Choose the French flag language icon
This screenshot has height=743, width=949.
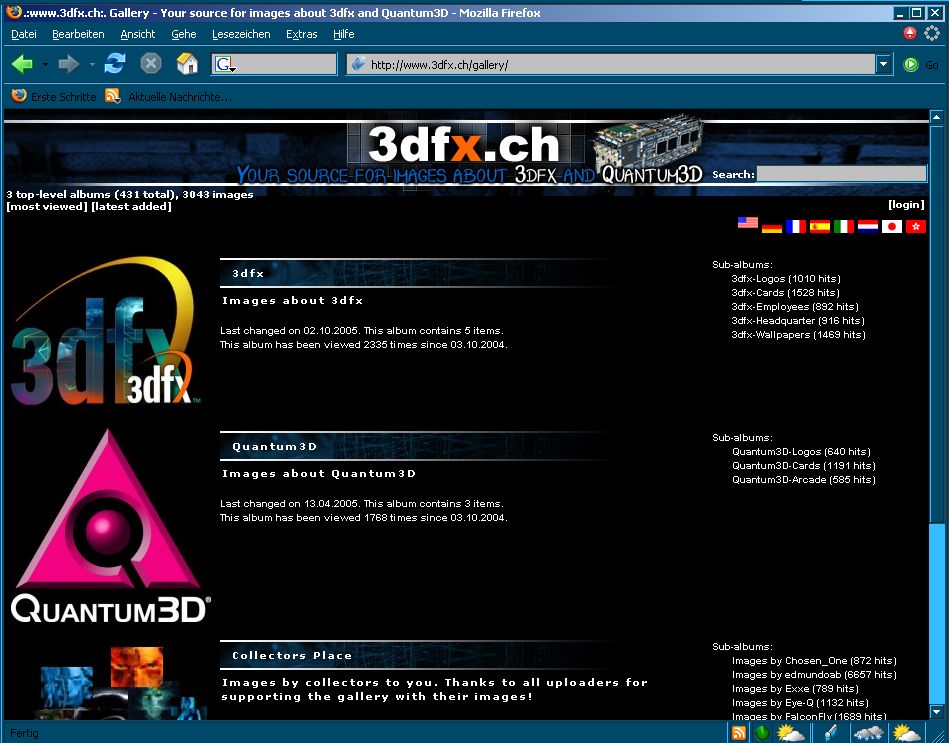[796, 227]
